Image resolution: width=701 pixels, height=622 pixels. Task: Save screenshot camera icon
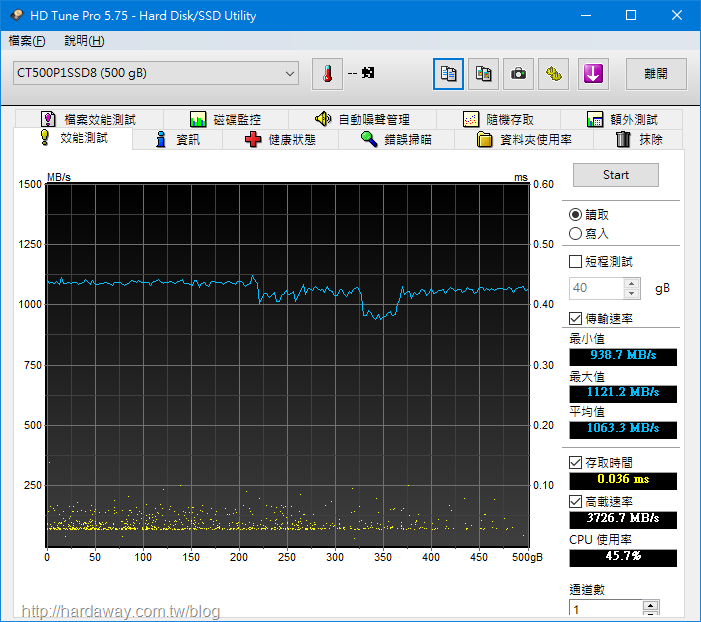tap(518, 74)
